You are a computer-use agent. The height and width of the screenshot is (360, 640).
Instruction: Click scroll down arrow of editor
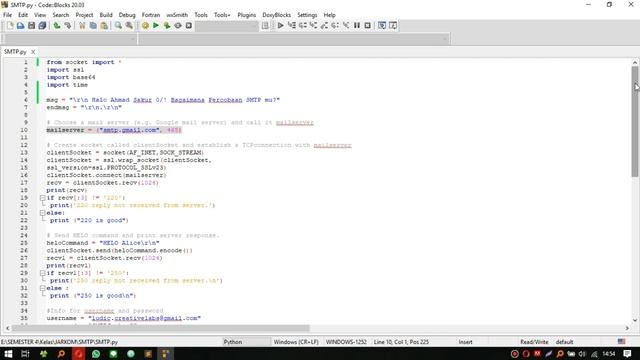[635, 320]
